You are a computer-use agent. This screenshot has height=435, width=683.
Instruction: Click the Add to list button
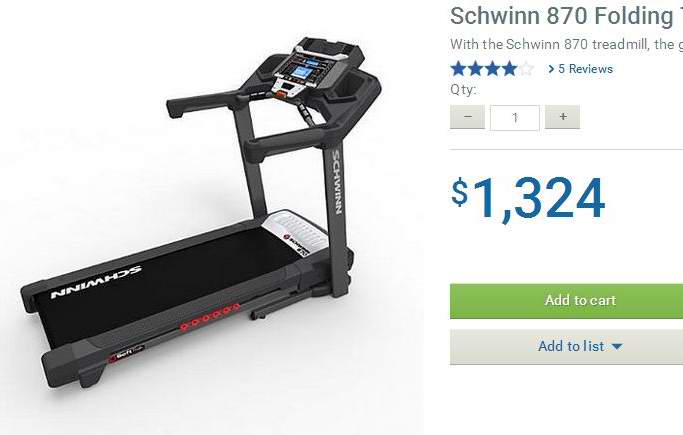[x=566, y=347]
